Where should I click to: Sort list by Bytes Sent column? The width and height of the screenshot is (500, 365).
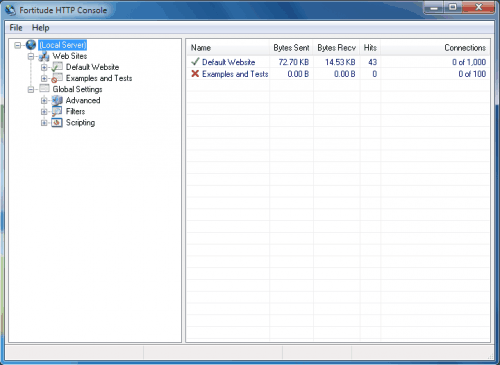click(291, 48)
